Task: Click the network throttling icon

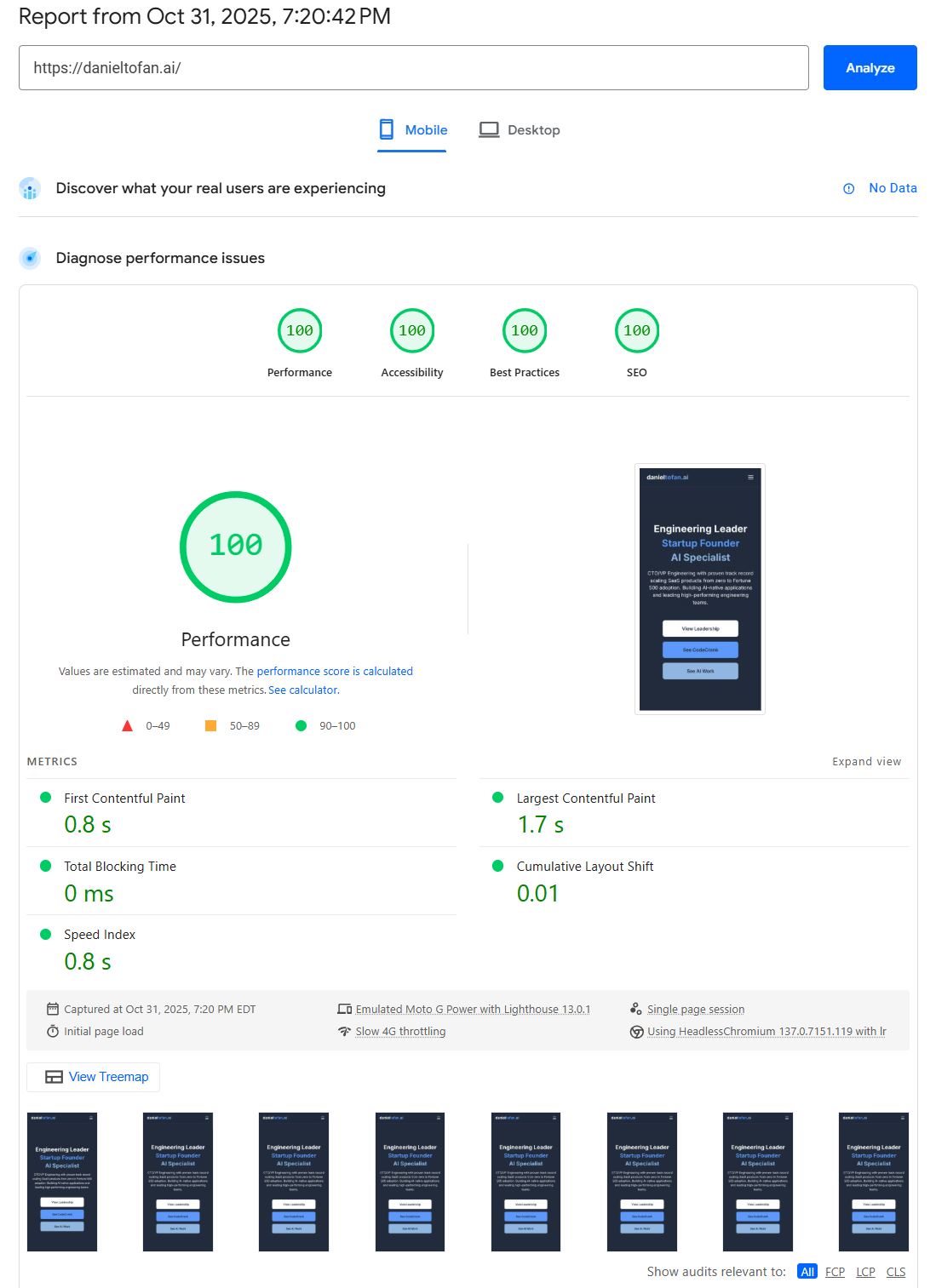Action: tap(344, 1032)
